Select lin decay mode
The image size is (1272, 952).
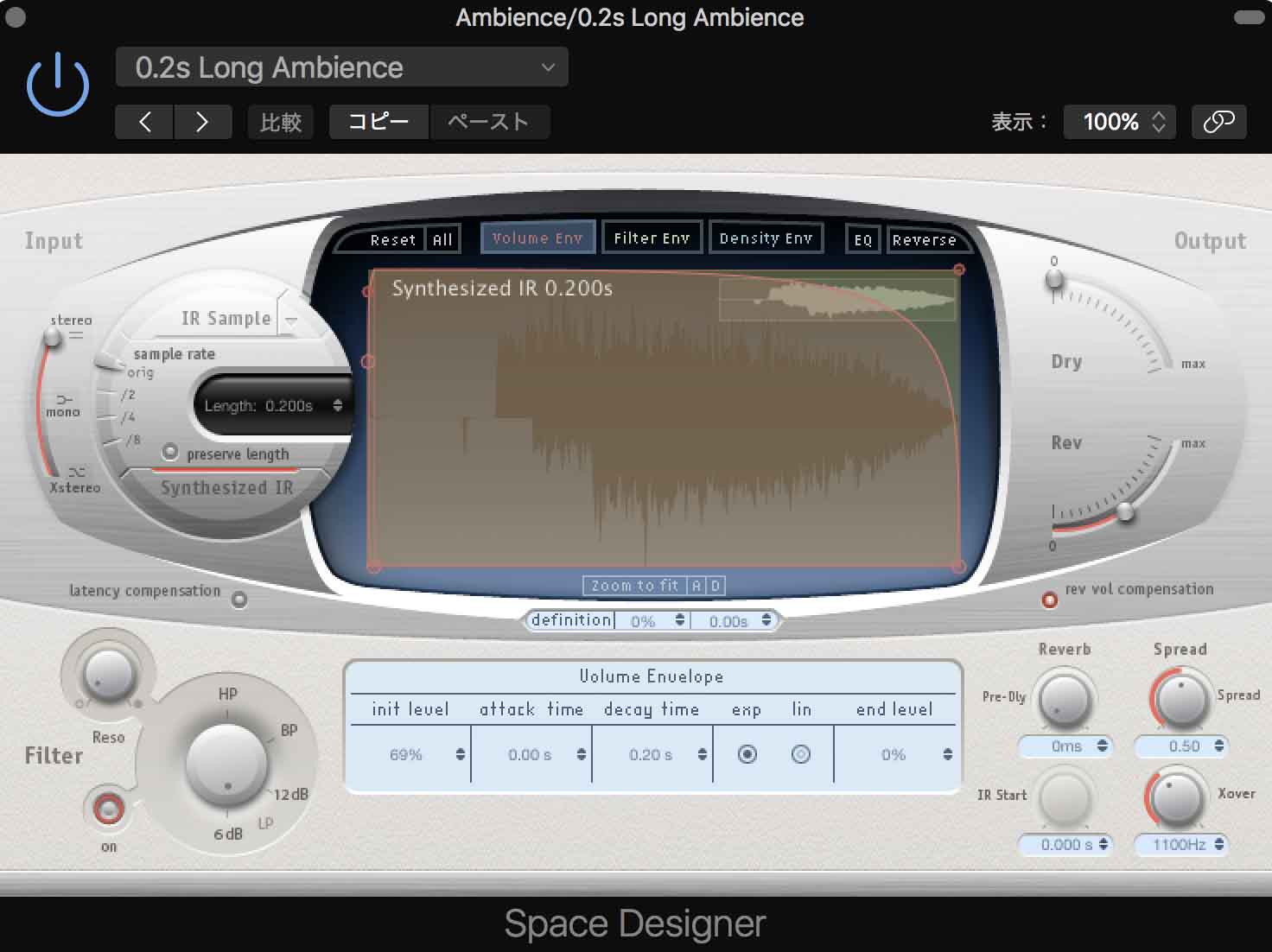[801, 754]
